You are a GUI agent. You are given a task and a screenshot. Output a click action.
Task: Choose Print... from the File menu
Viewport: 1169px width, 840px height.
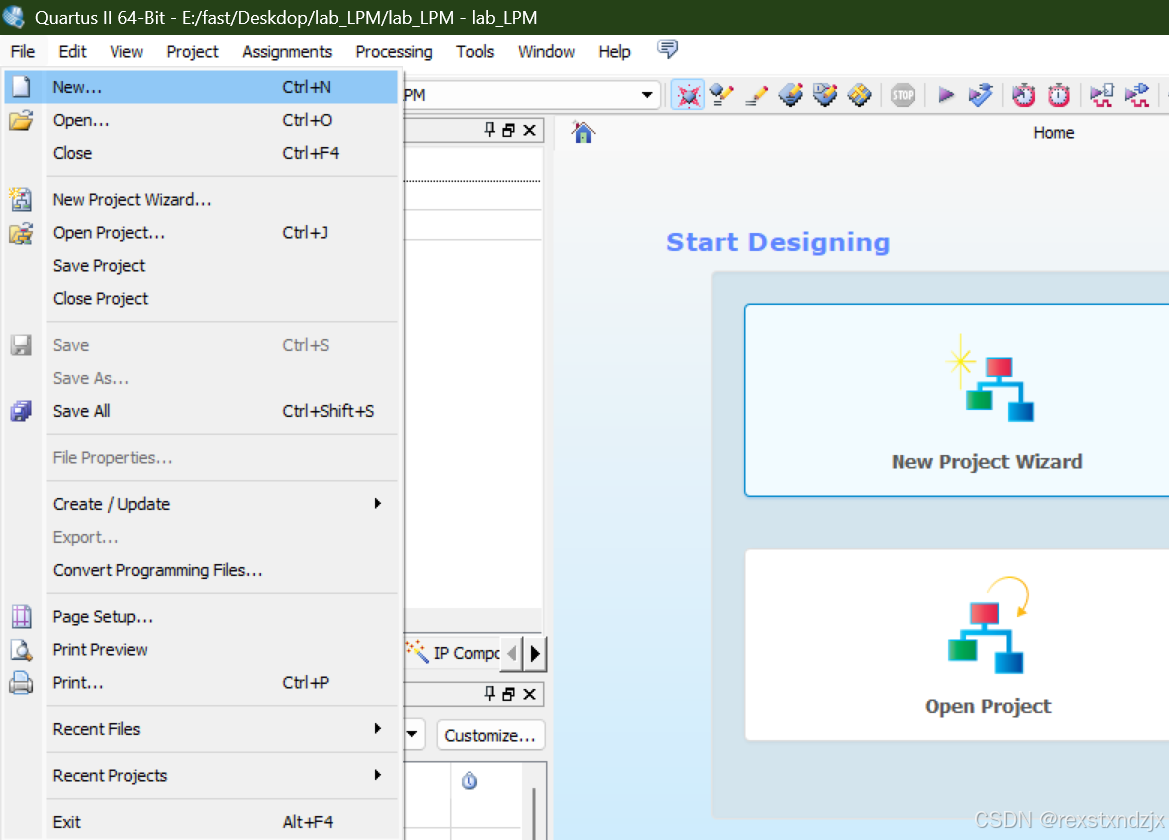point(201,682)
